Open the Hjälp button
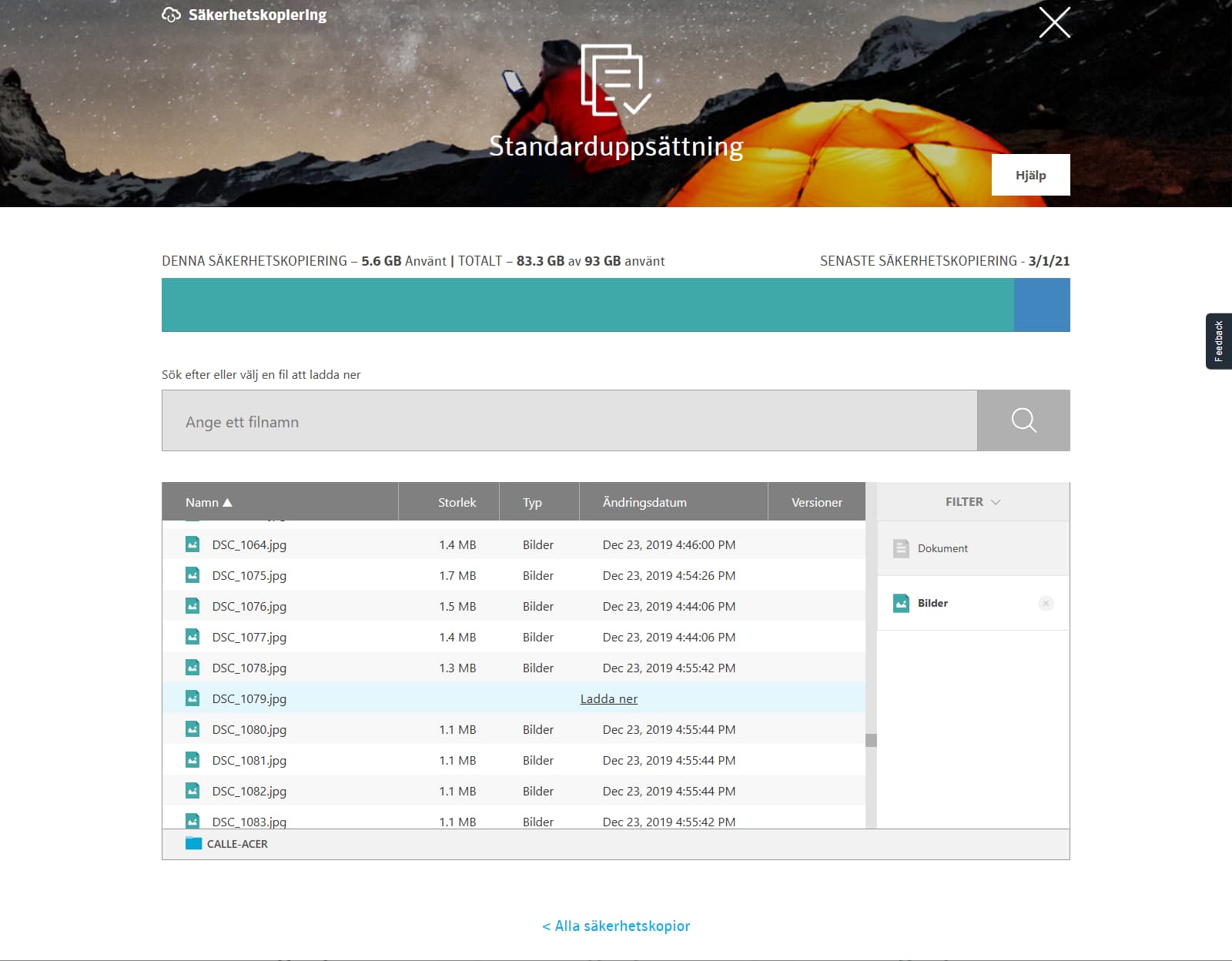The image size is (1232, 961). (1030, 175)
